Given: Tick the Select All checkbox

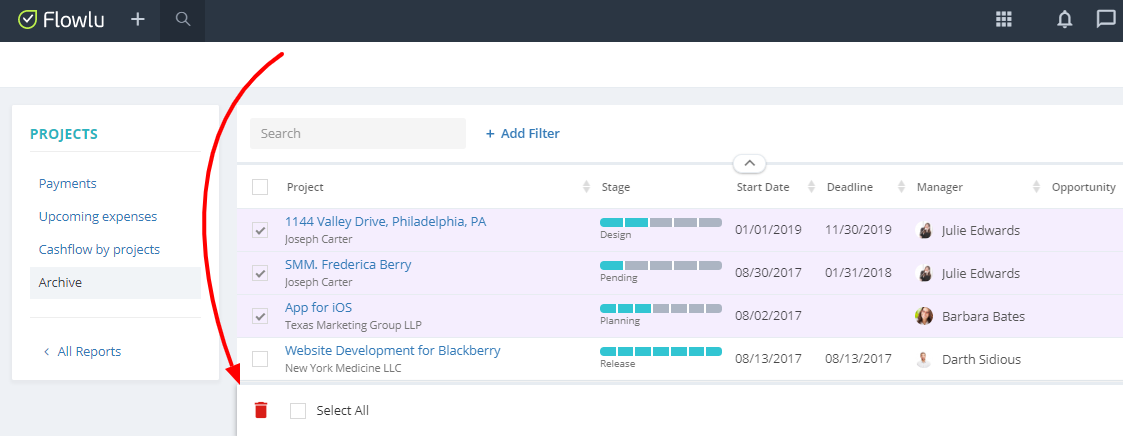Looking at the screenshot, I should [x=298, y=410].
